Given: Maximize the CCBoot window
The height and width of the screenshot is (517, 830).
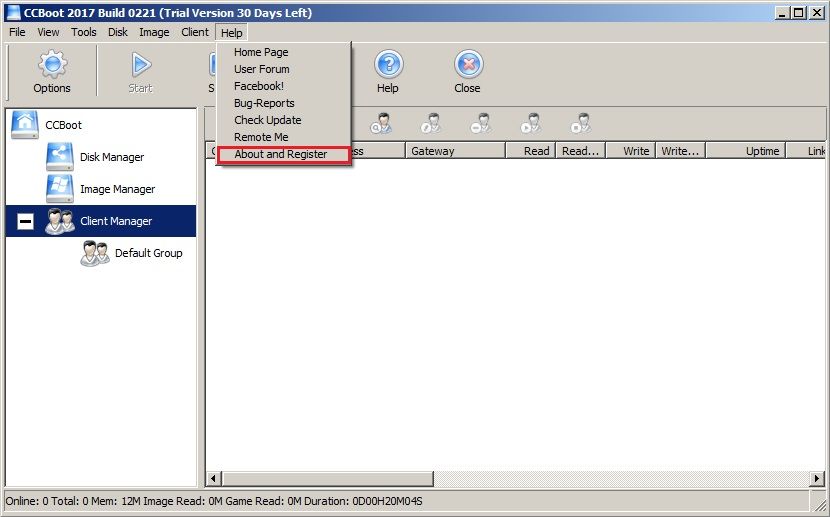Looking at the screenshot, I should [799, 13].
